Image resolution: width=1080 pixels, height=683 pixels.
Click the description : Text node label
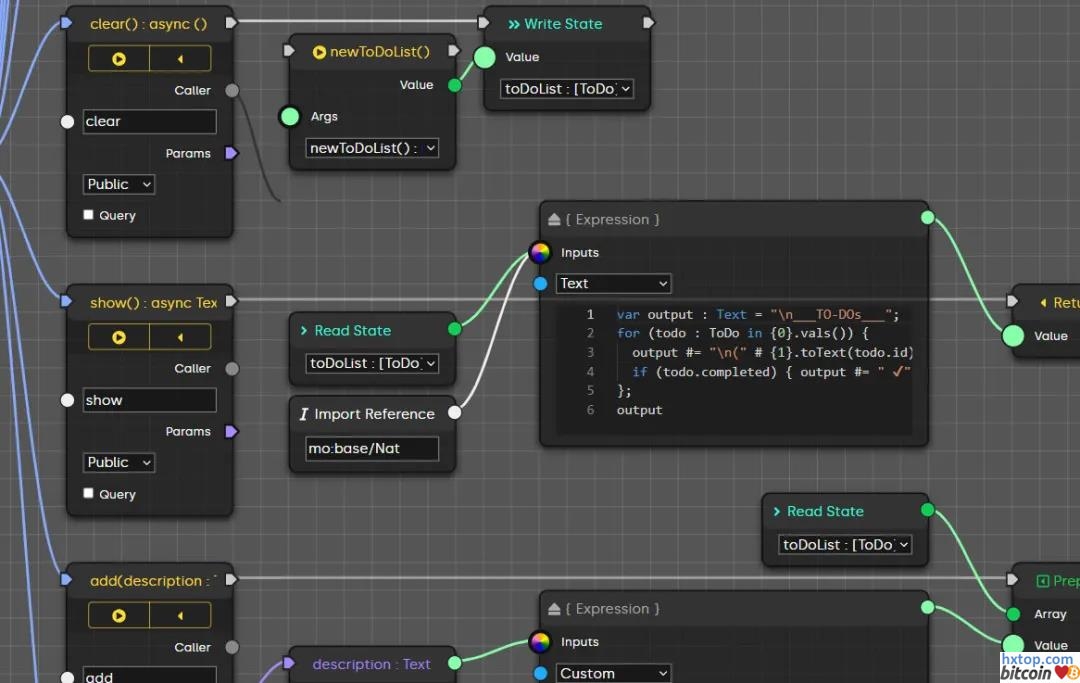(x=371, y=664)
